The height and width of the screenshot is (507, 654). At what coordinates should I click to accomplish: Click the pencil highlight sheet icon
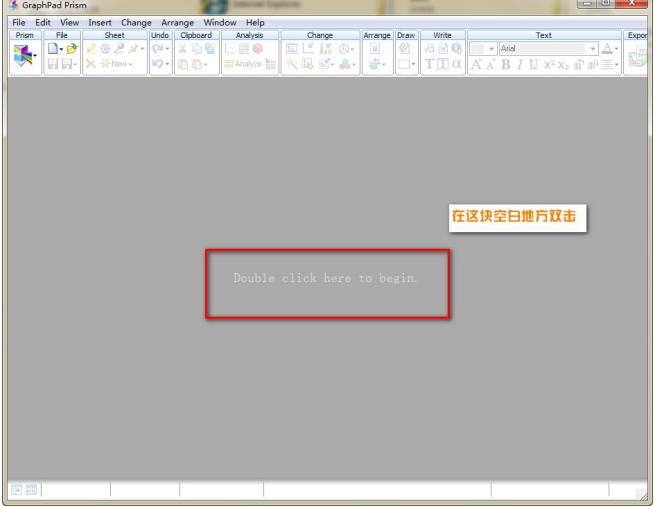tap(91, 48)
